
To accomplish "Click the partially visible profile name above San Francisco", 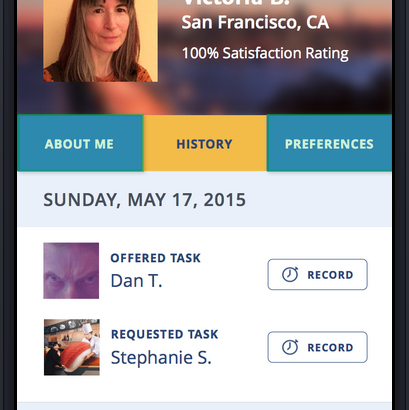I will 236,3.
